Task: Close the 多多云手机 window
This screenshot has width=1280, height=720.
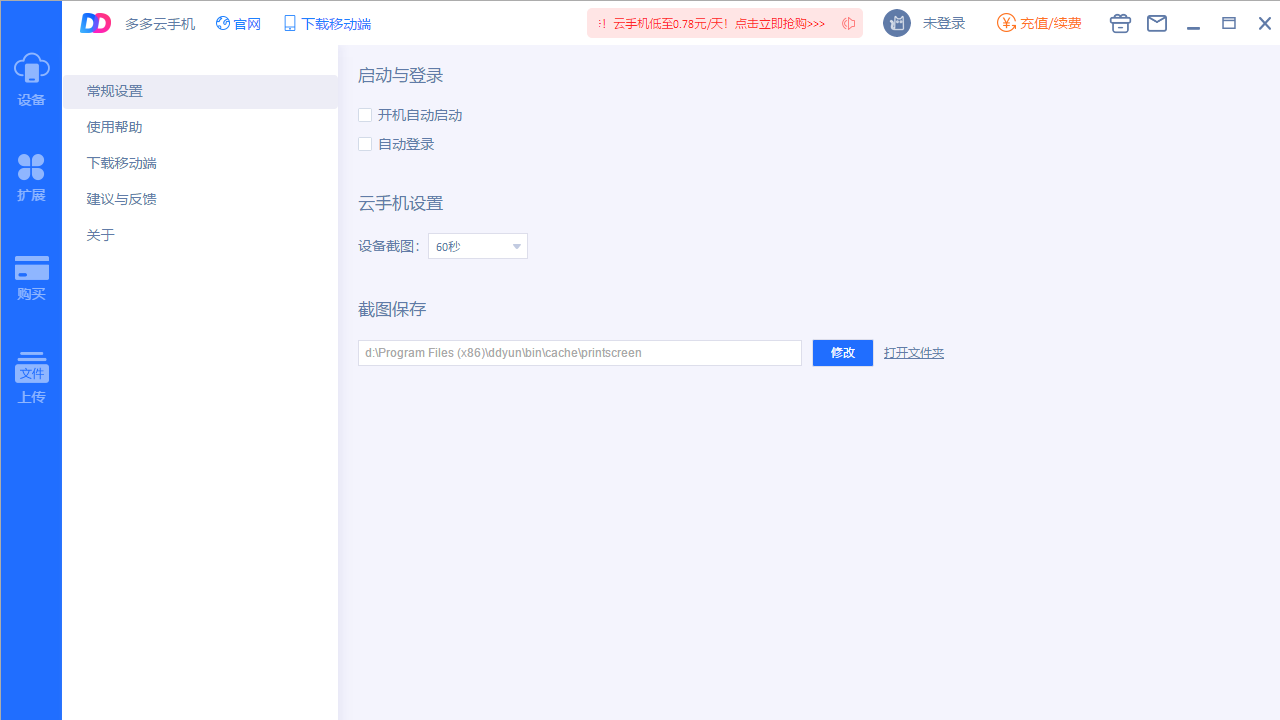Action: click(1265, 23)
